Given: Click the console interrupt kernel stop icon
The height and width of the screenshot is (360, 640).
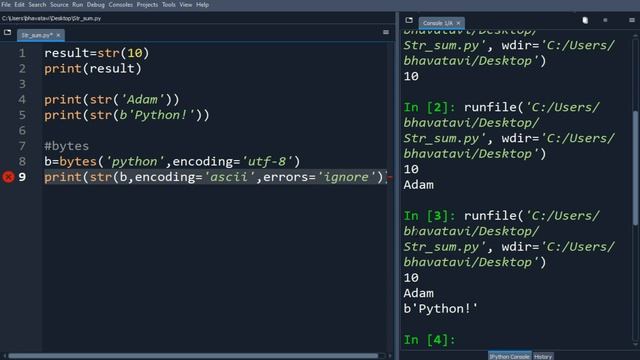Looking at the screenshot, I should point(605,20).
